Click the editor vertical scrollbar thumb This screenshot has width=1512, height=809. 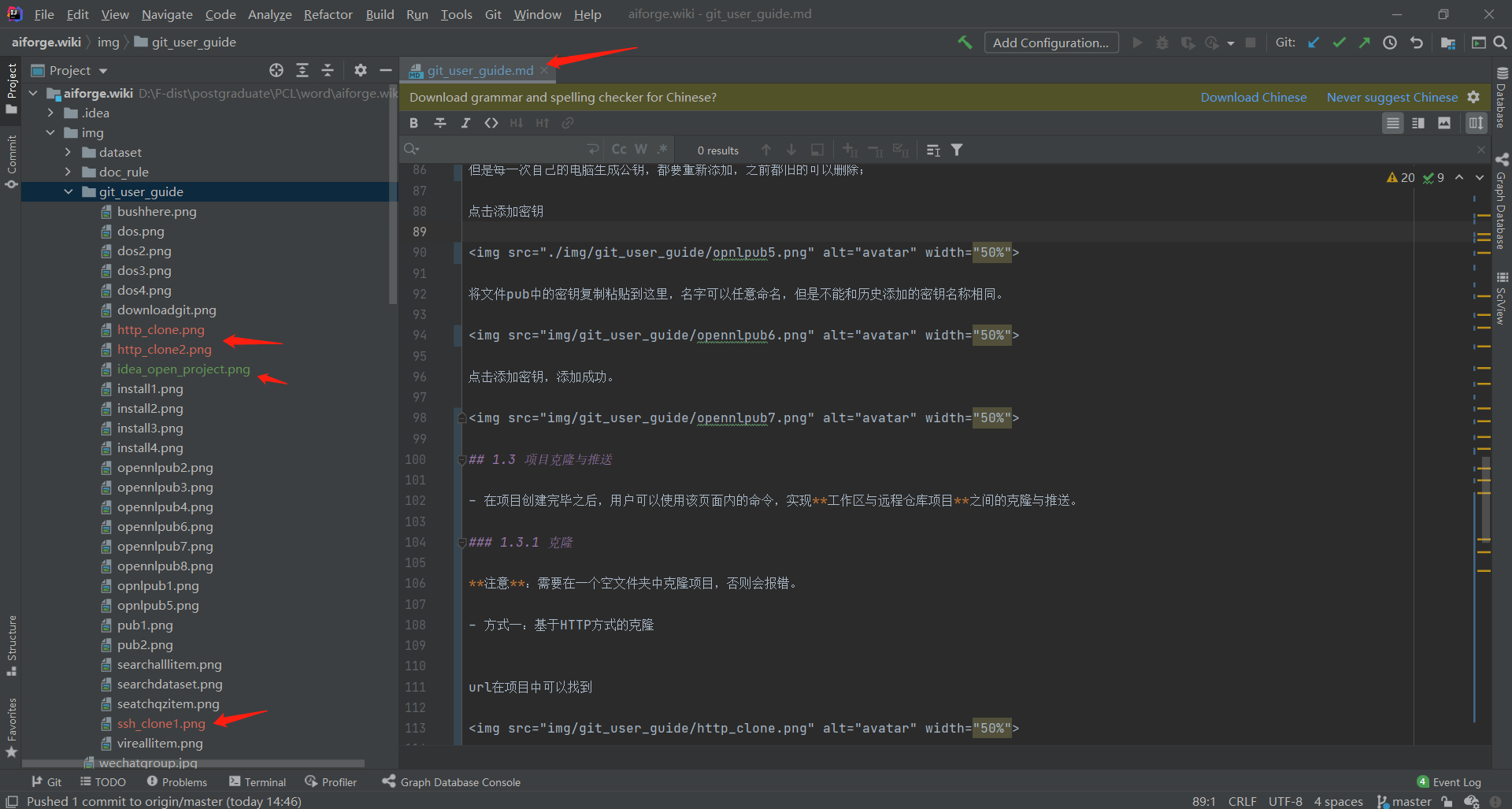(x=1485, y=500)
